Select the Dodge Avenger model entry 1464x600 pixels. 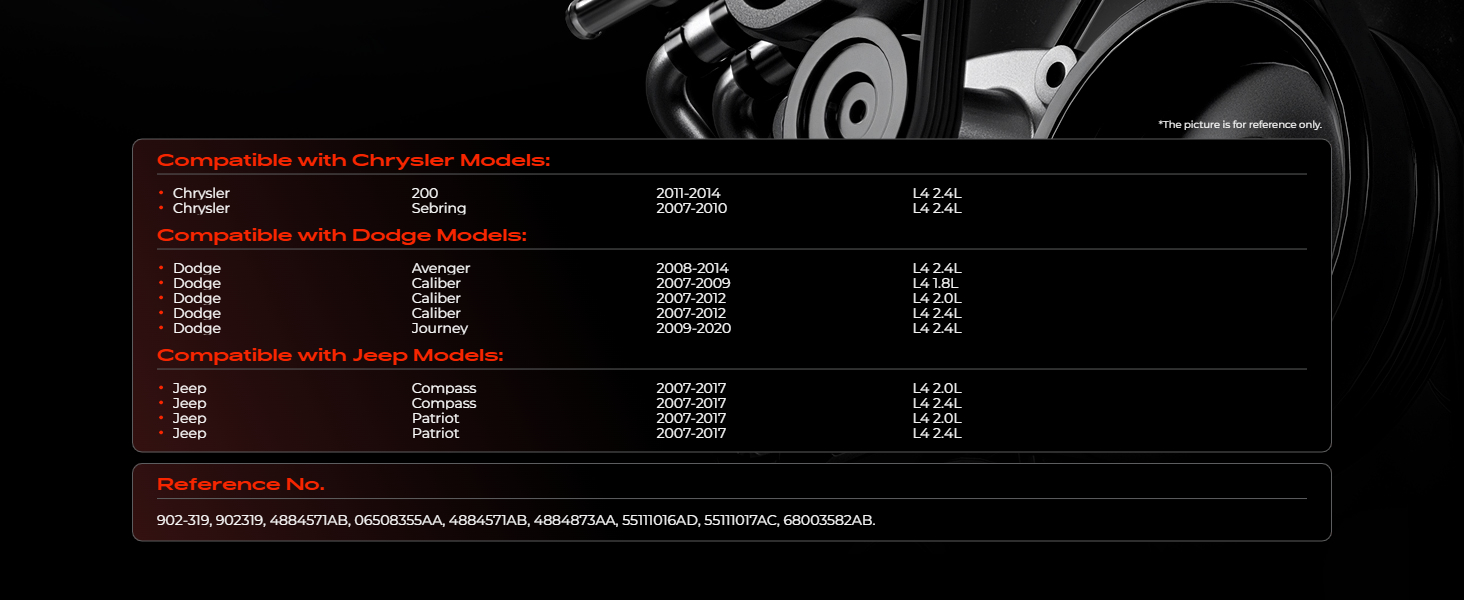[x=441, y=268]
